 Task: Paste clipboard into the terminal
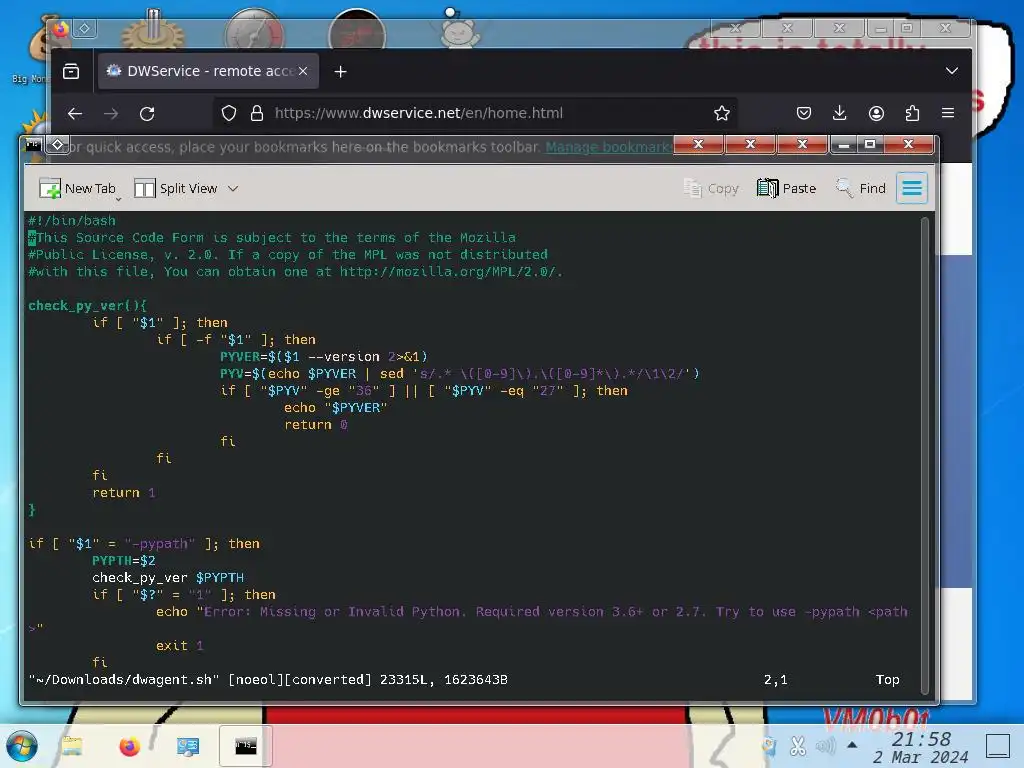[x=786, y=189]
